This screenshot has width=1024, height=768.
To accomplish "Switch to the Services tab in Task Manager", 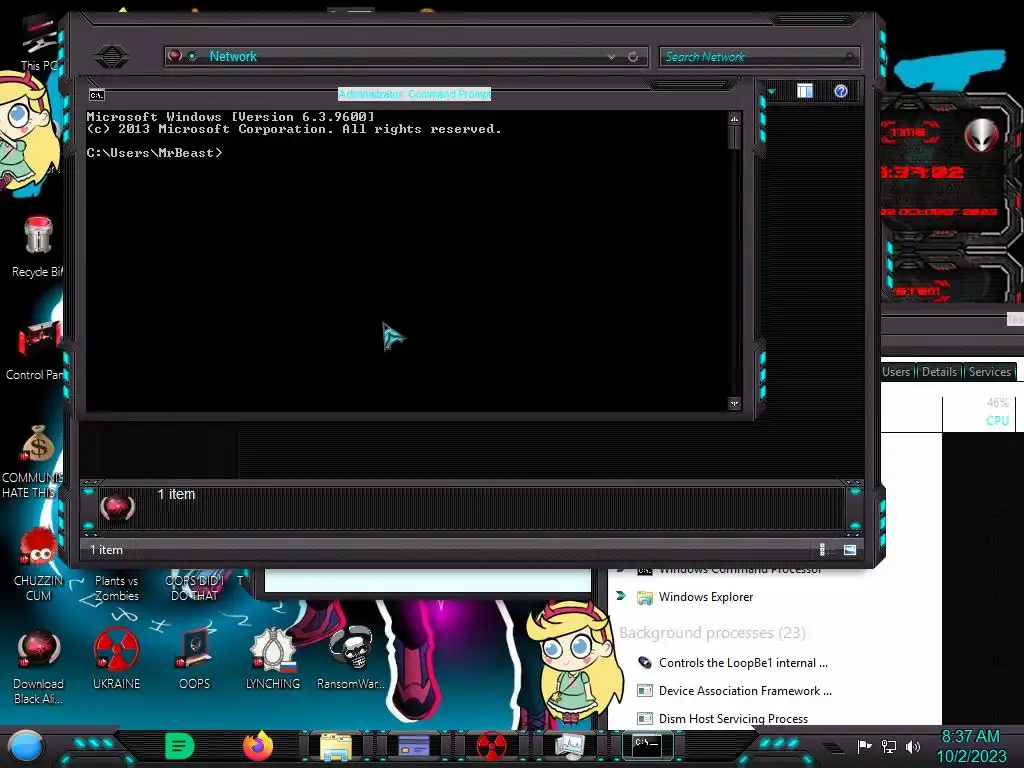I will tap(989, 372).
